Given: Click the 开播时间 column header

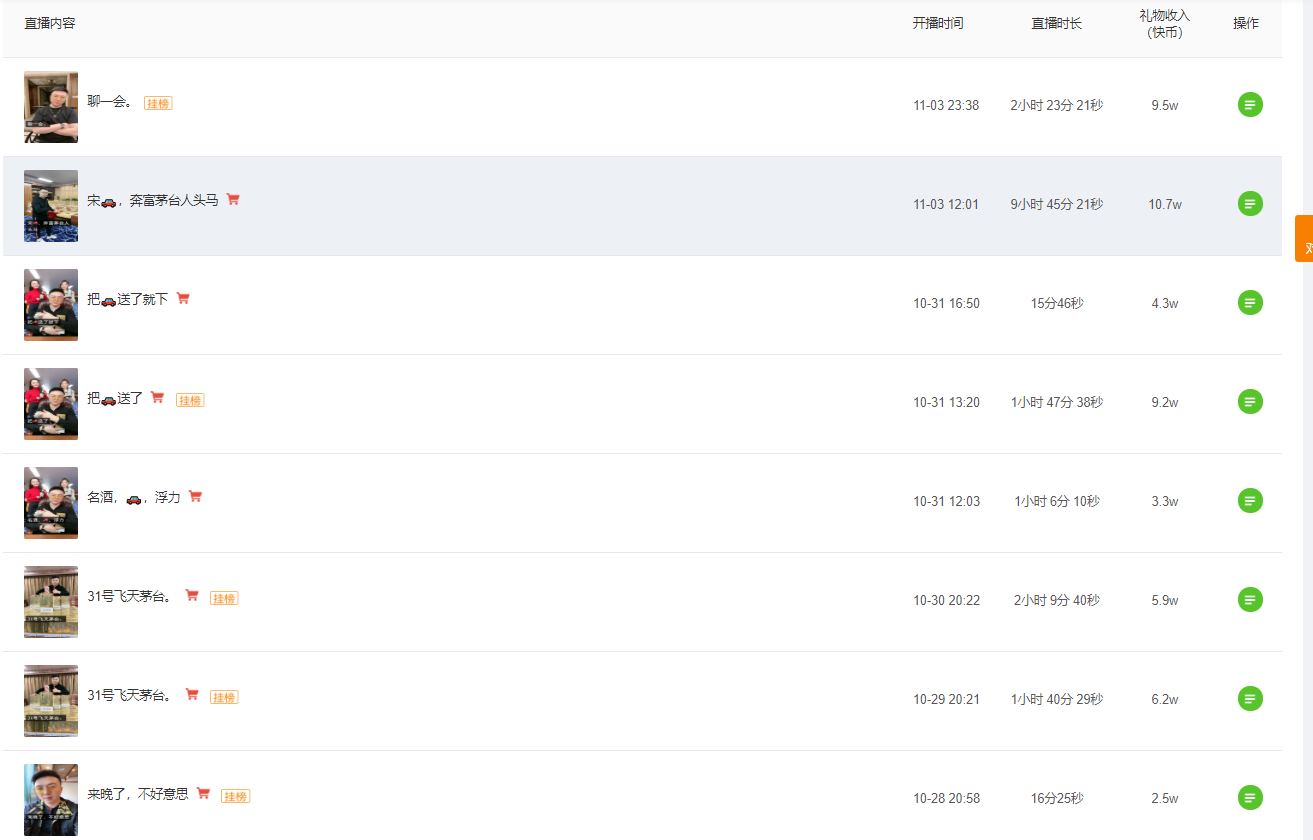Looking at the screenshot, I should [938, 23].
